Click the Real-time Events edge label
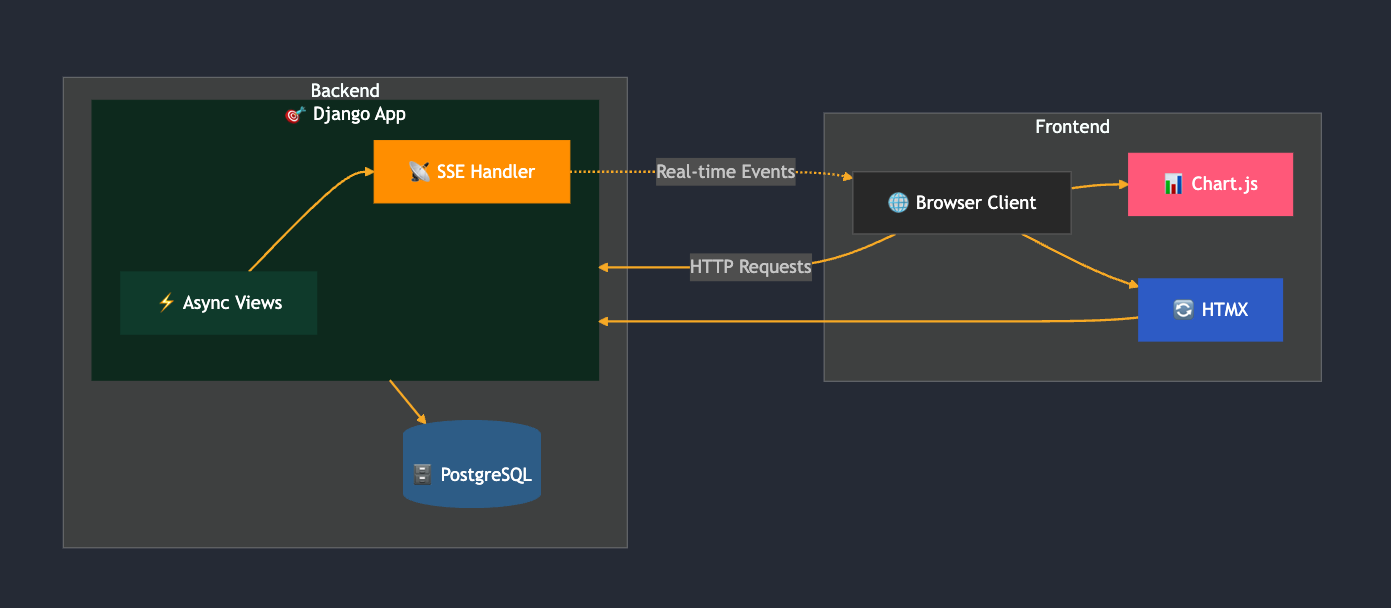Viewport: 1391px width, 608px height. click(725, 171)
